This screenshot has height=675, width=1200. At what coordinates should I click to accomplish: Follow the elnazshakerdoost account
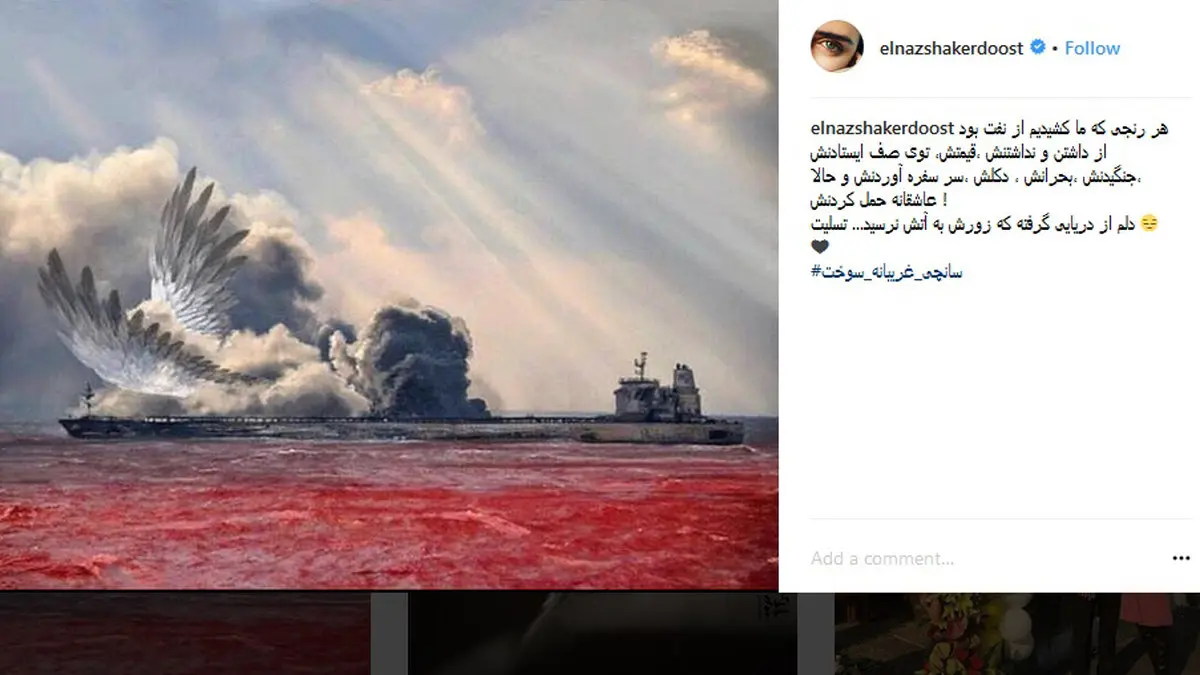(1092, 47)
